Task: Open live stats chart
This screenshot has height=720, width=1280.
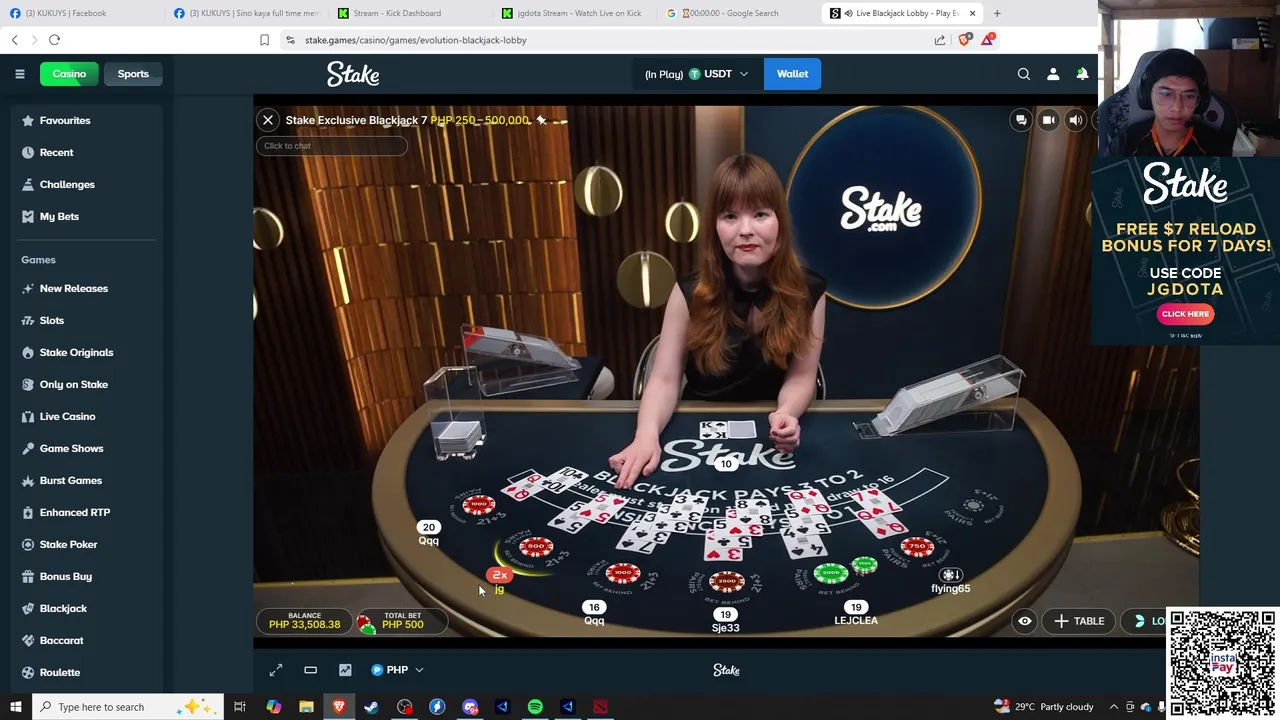Action: click(x=345, y=670)
